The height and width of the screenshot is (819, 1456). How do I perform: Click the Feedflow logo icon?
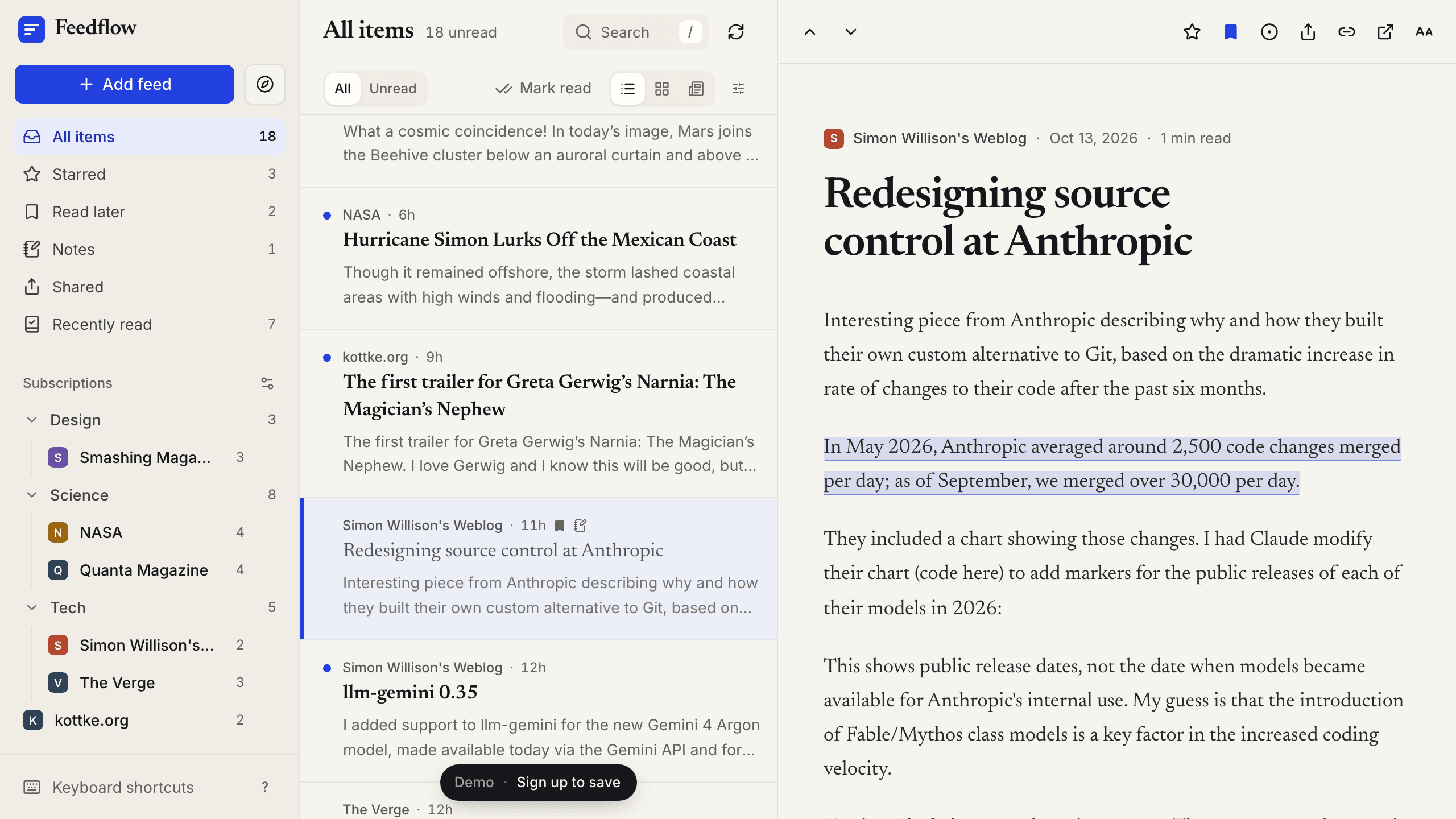pyautogui.click(x=31, y=29)
